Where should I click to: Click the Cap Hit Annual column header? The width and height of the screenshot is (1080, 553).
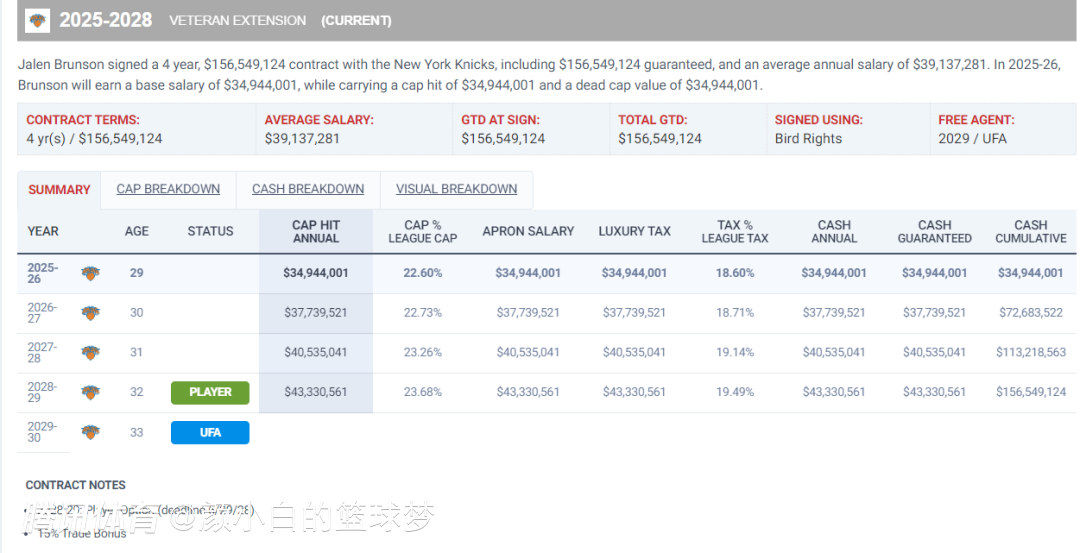tap(315, 231)
